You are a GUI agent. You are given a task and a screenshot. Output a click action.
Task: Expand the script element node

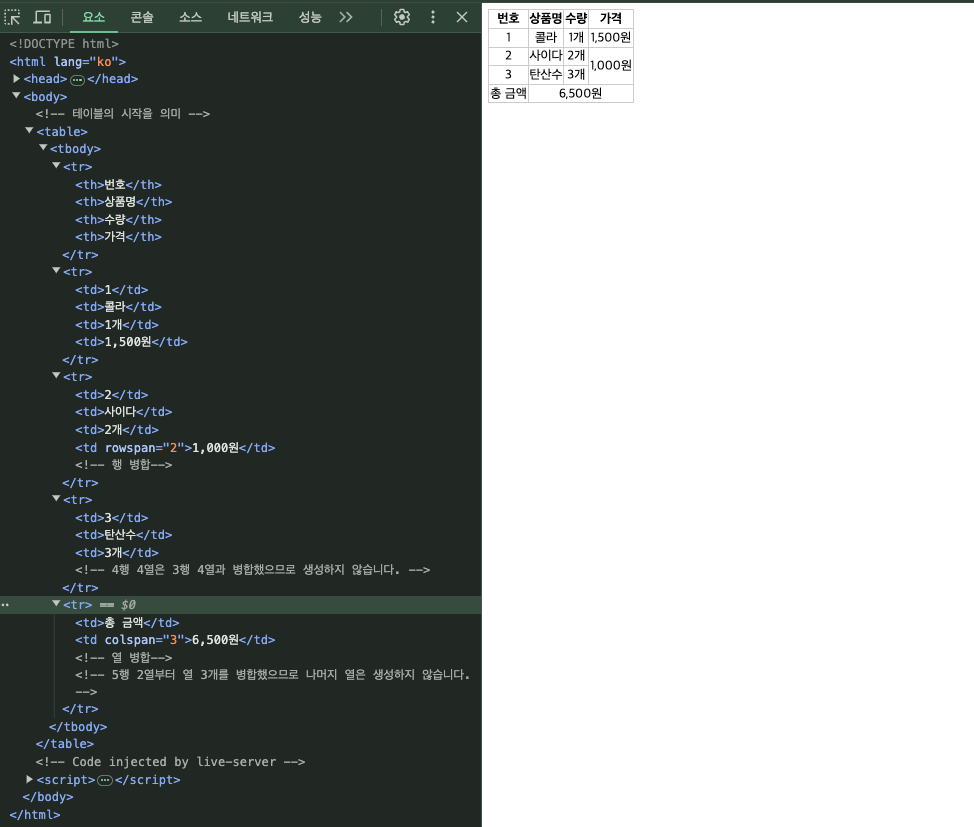pos(29,779)
